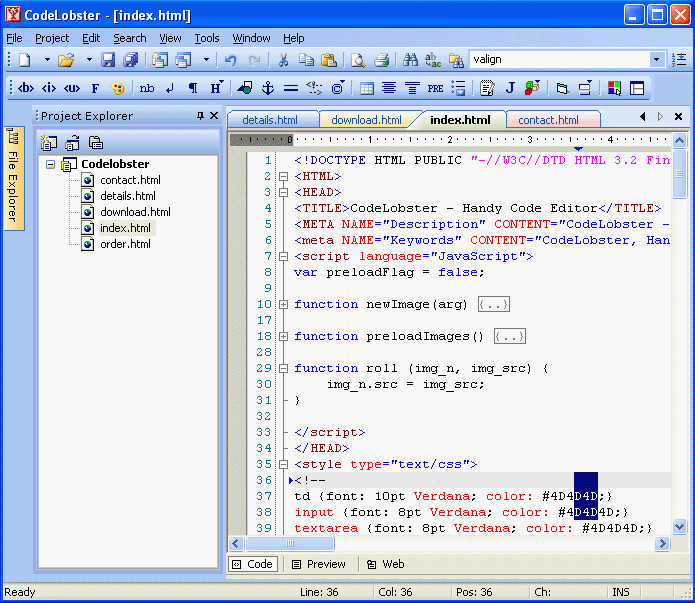Insert paragraph (¶) tag icon
This screenshot has height=603, width=695.
[193, 88]
